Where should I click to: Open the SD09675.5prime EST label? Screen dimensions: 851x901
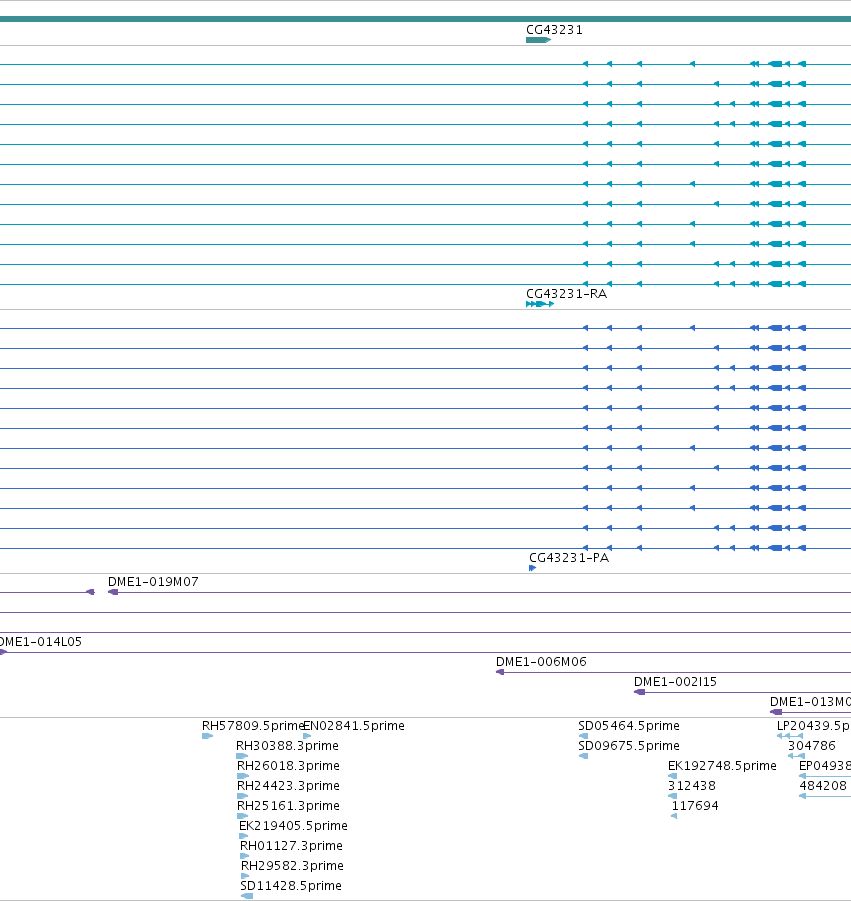coord(629,746)
